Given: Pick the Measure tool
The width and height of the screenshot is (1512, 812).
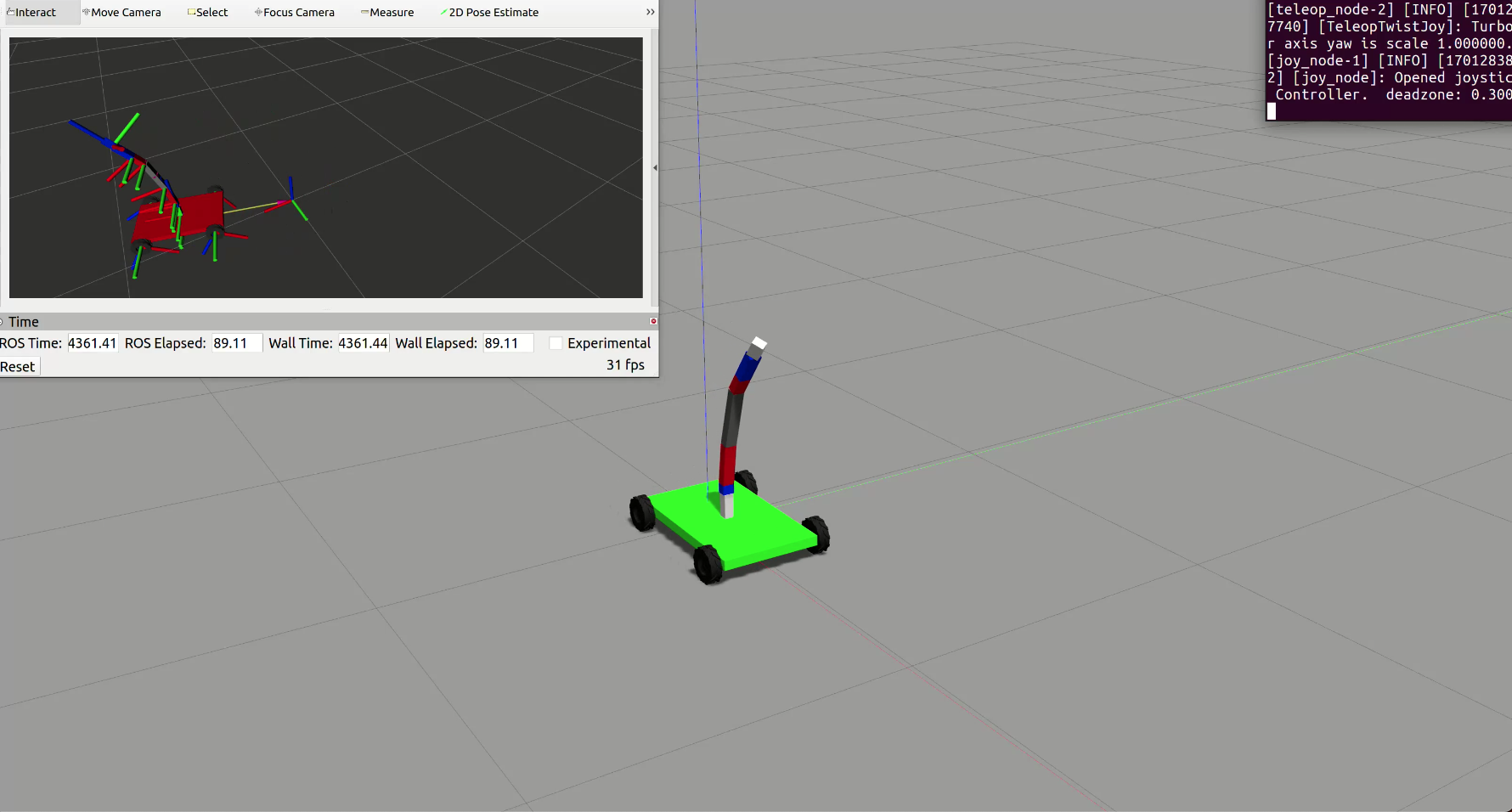Looking at the screenshot, I should click(387, 13).
